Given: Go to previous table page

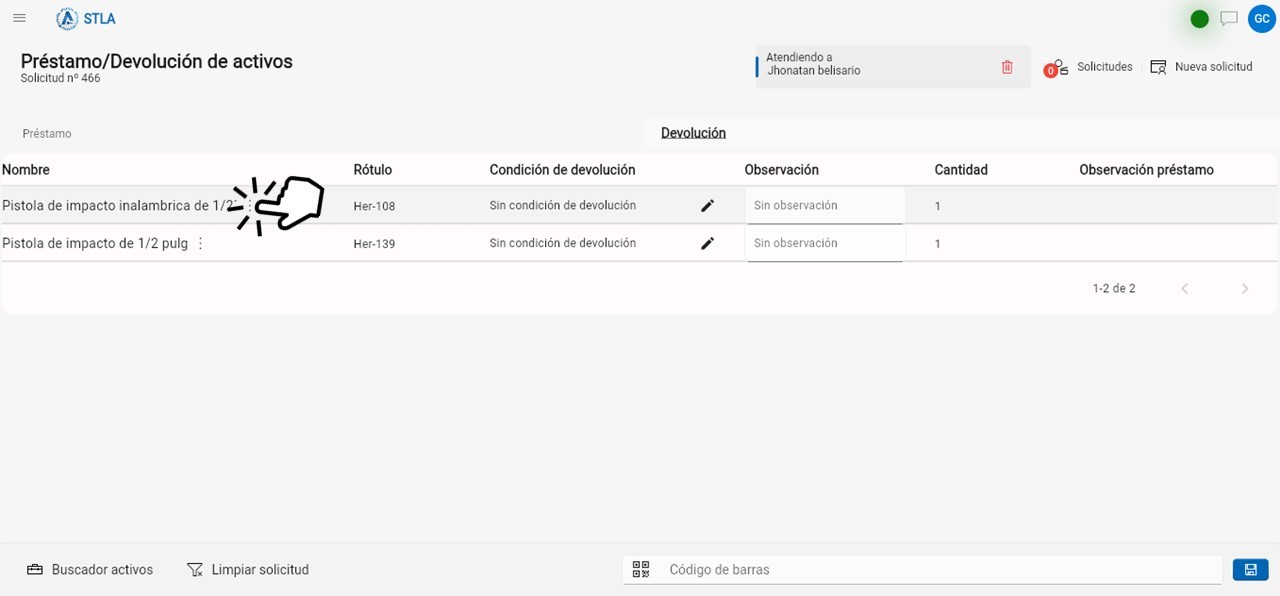Looking at the screenshot, I should (x=1185, y=288).
